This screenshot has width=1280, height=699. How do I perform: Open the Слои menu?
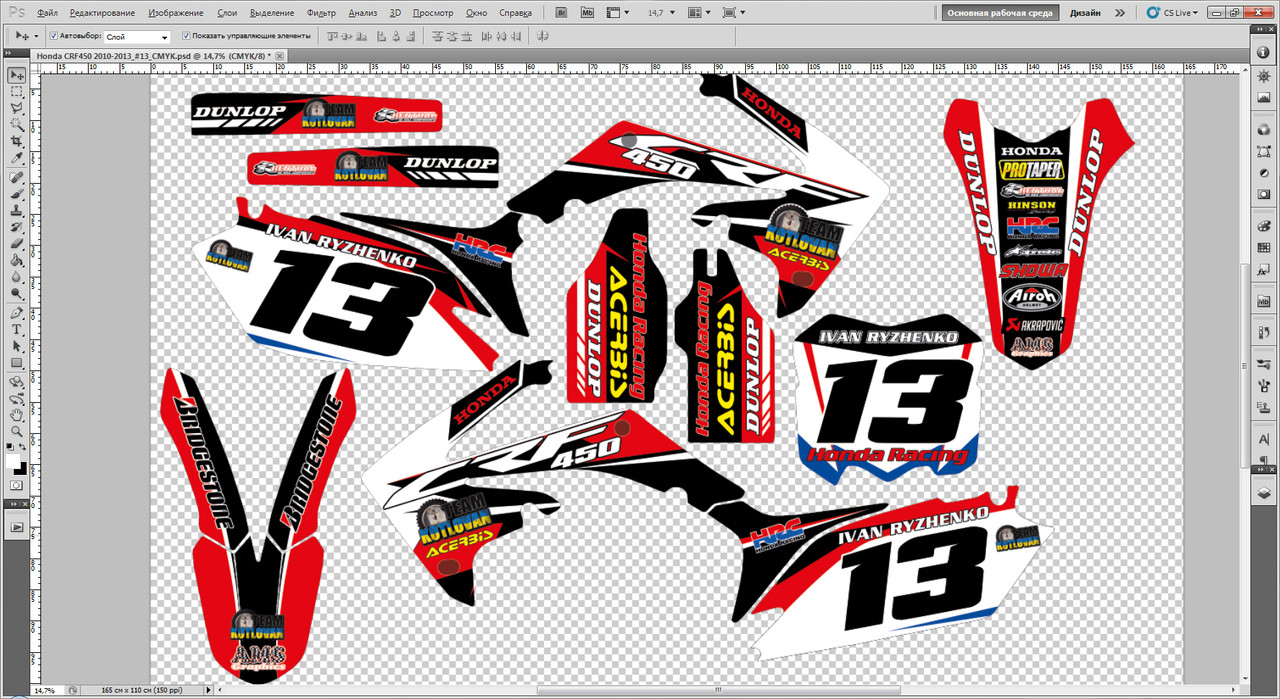227,13
